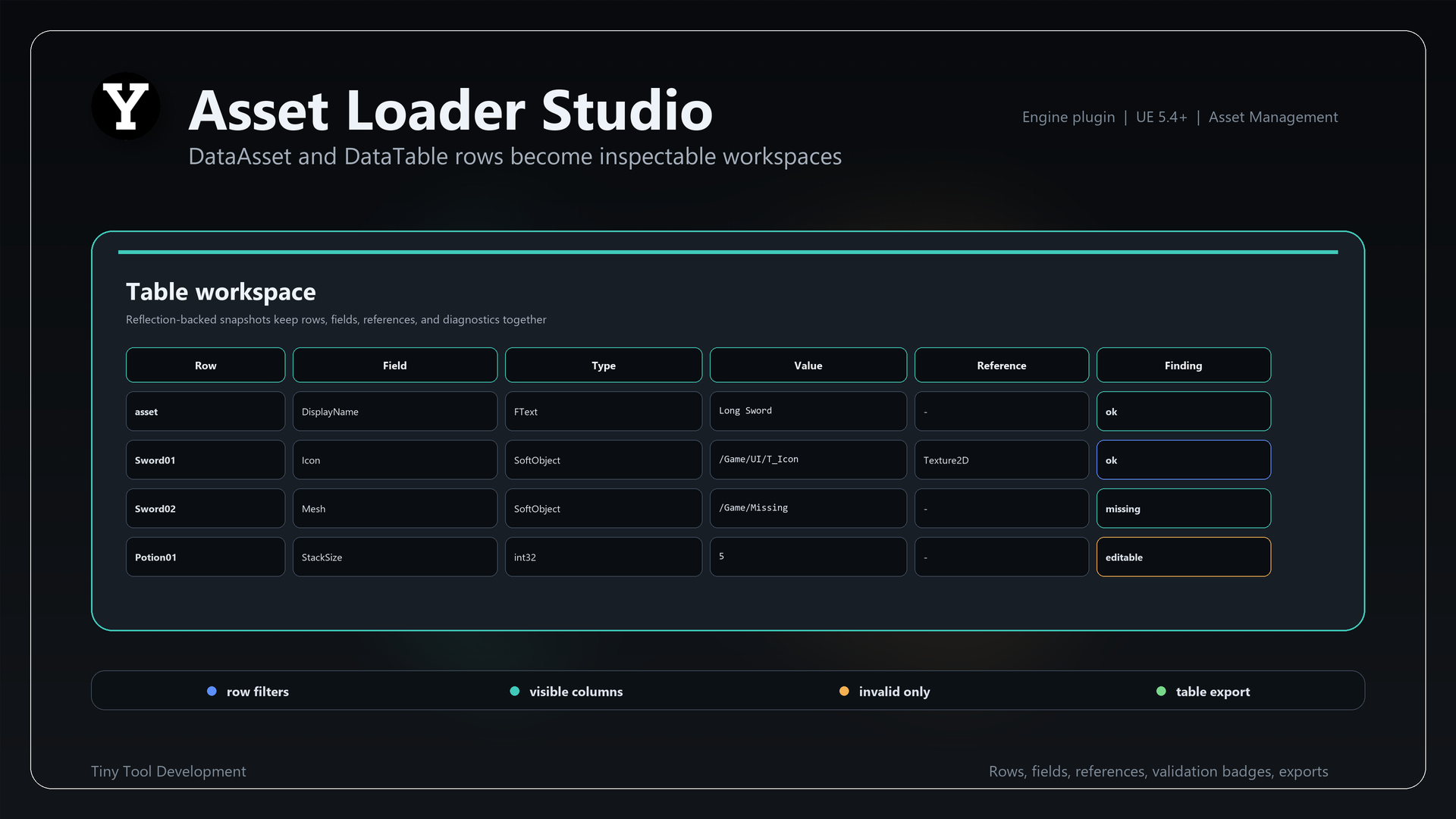
Task: Click the editable finding badge
Action: [x=1184, y=557]
